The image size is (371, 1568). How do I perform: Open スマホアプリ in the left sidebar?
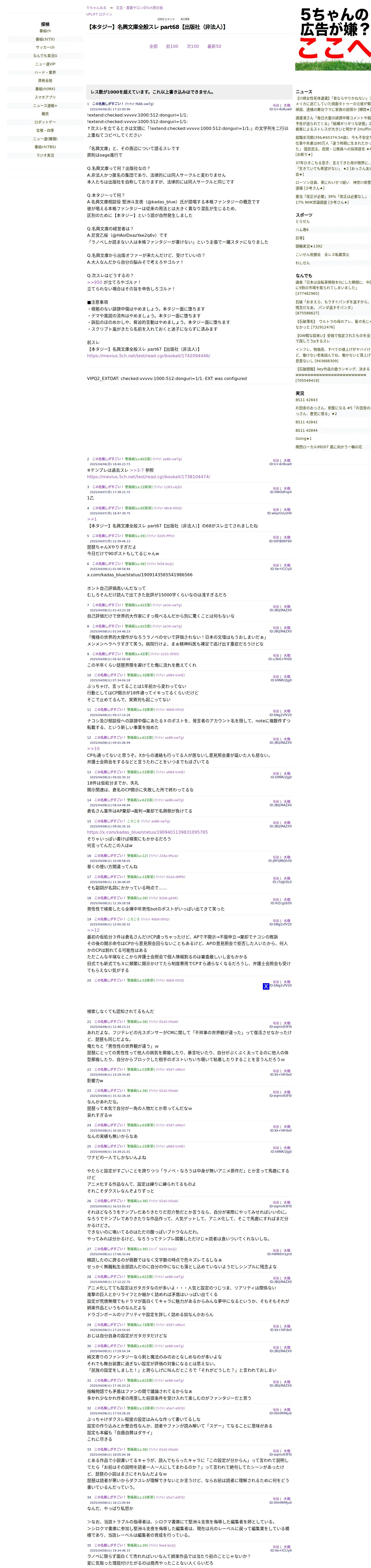[45, 97]
